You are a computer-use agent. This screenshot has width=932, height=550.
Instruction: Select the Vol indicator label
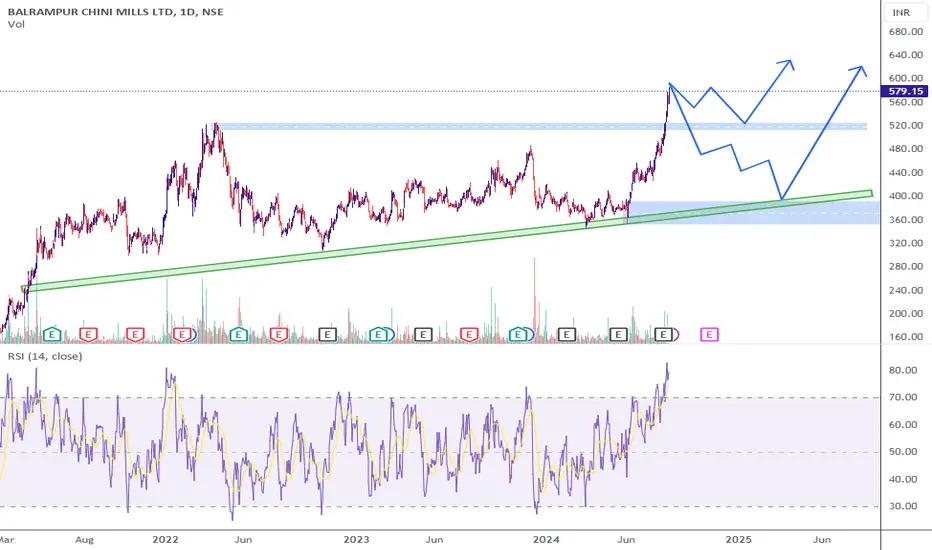click(x=16, y=24)
